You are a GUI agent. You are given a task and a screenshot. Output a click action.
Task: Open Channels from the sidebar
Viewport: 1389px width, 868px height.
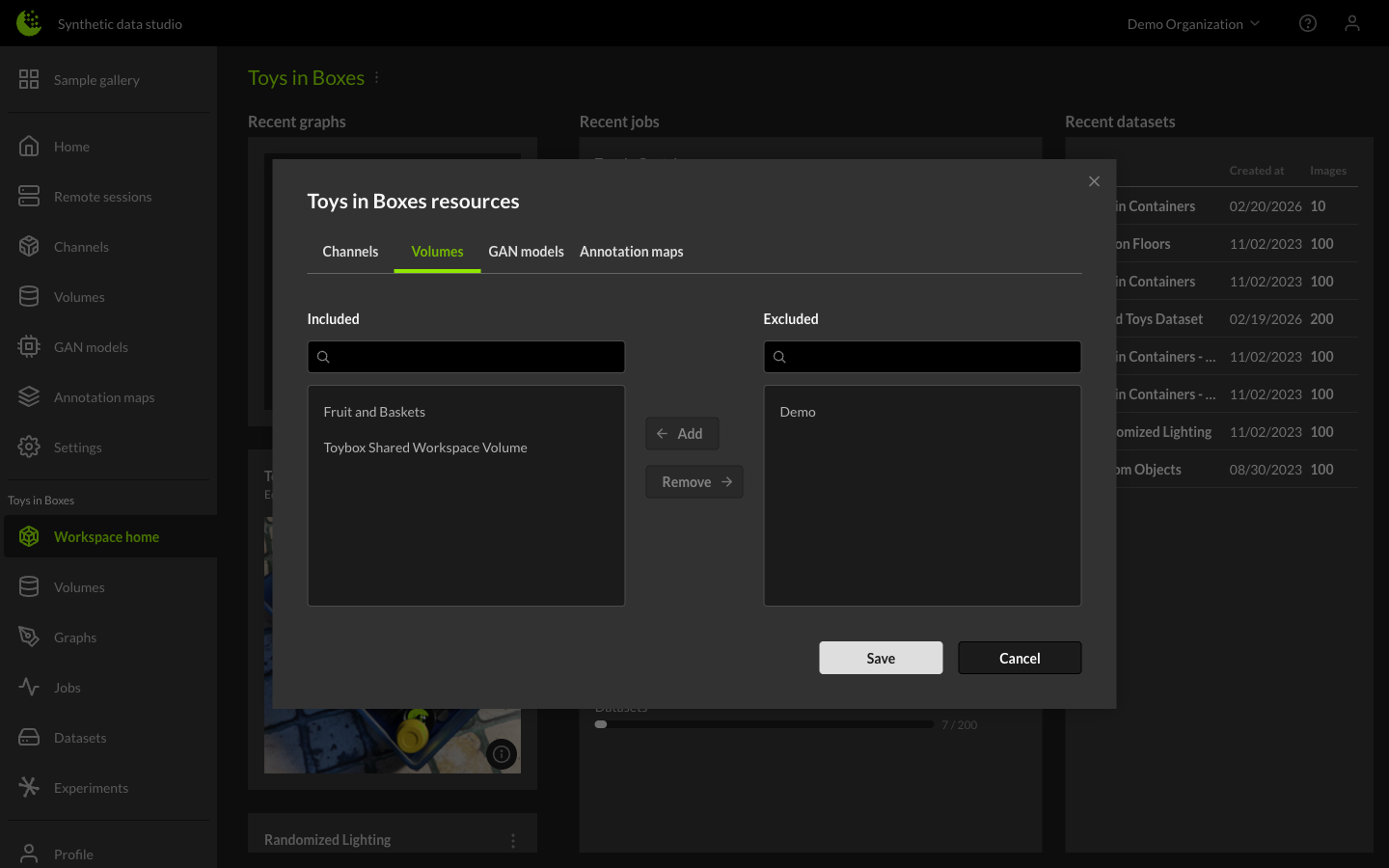click(81, 246)
